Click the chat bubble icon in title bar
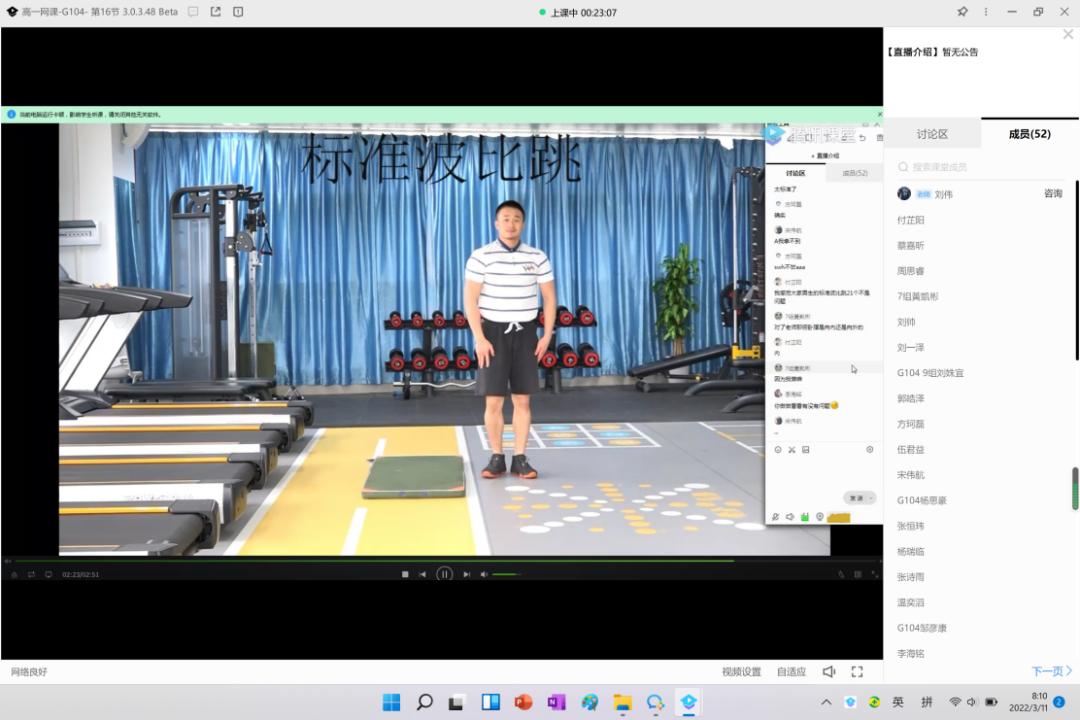Screen dimensions: 1080x720 [x=193, y=12]
